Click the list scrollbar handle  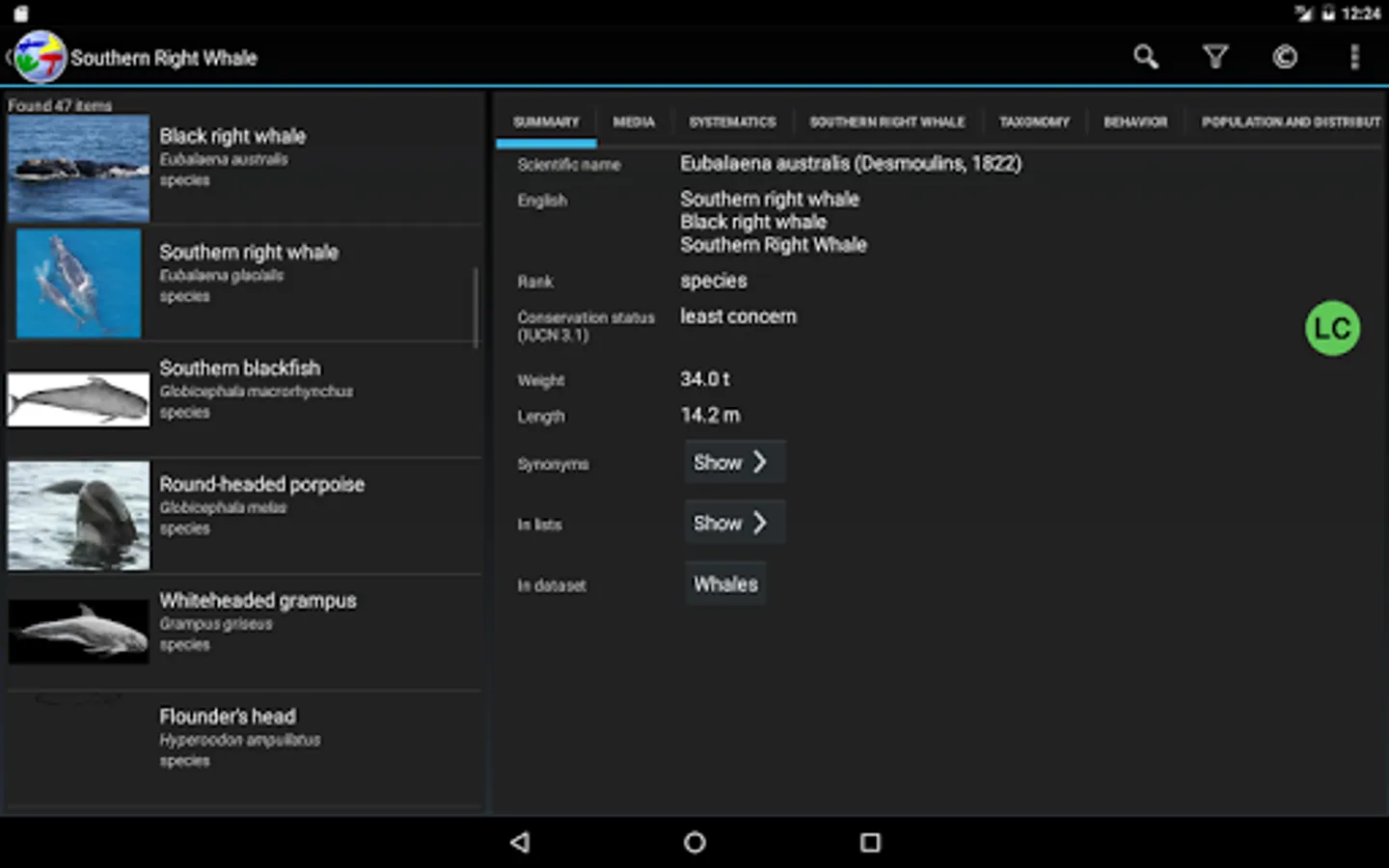[476, 307]
